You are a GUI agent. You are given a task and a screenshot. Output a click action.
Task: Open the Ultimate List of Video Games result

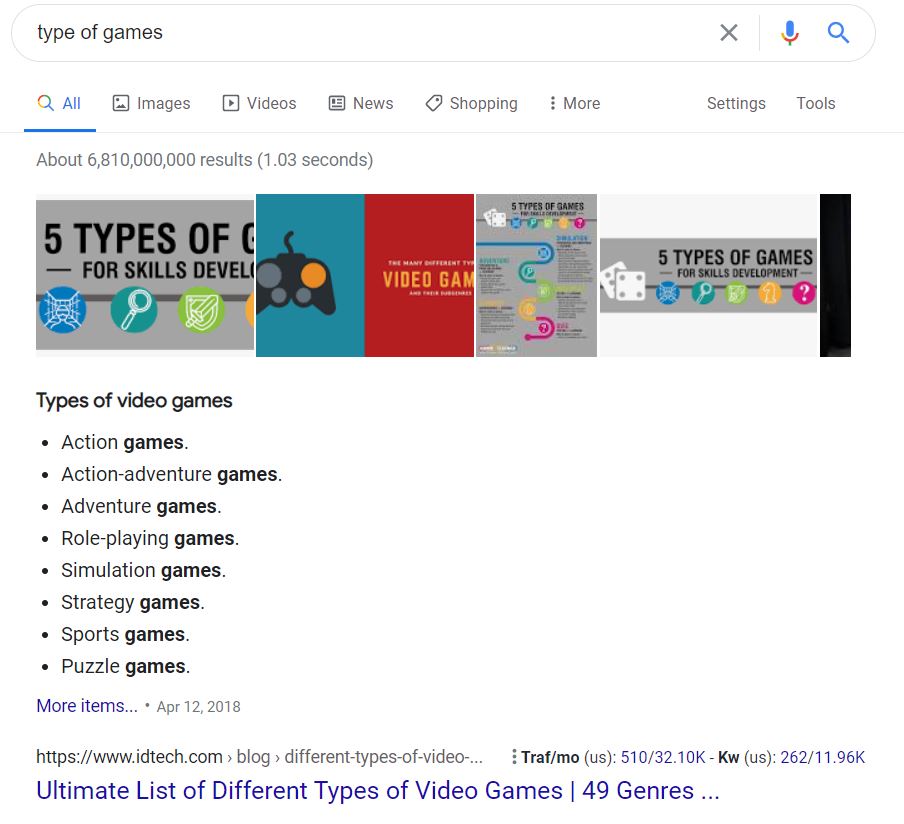coord(377,790)
